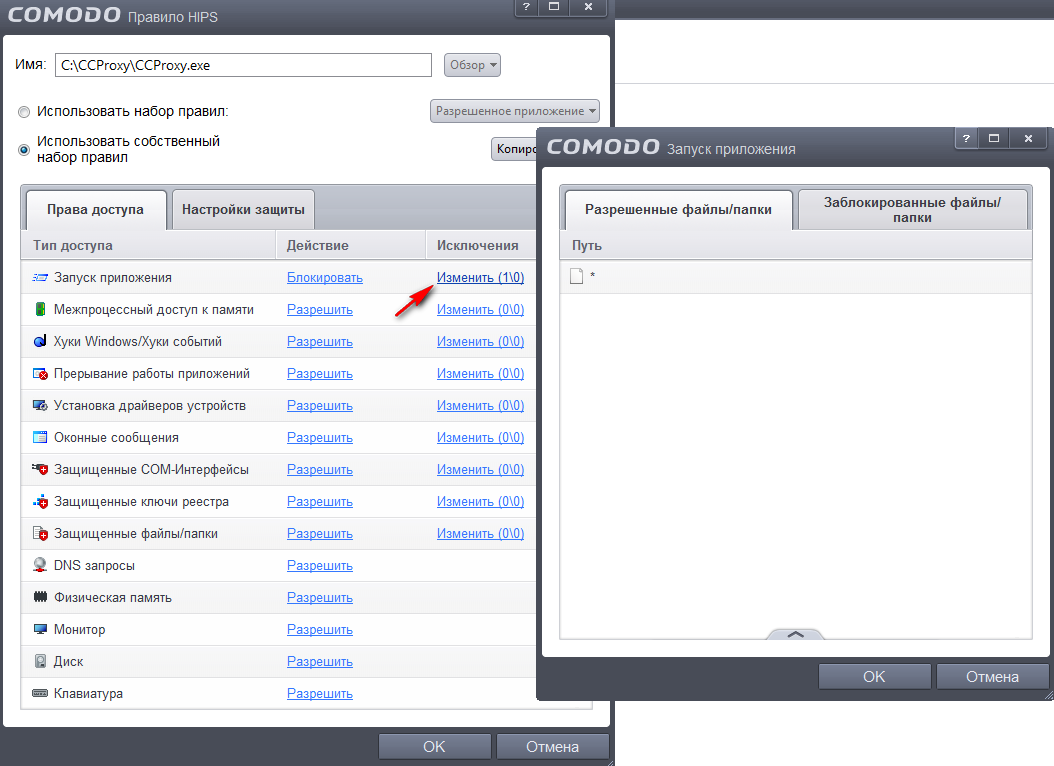Click the Исключения column header

(x=481, y=245)
